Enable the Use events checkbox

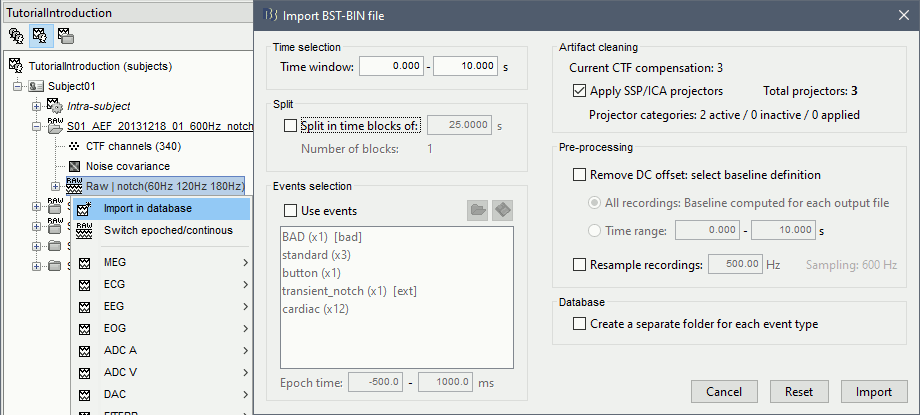pos(291,211)
